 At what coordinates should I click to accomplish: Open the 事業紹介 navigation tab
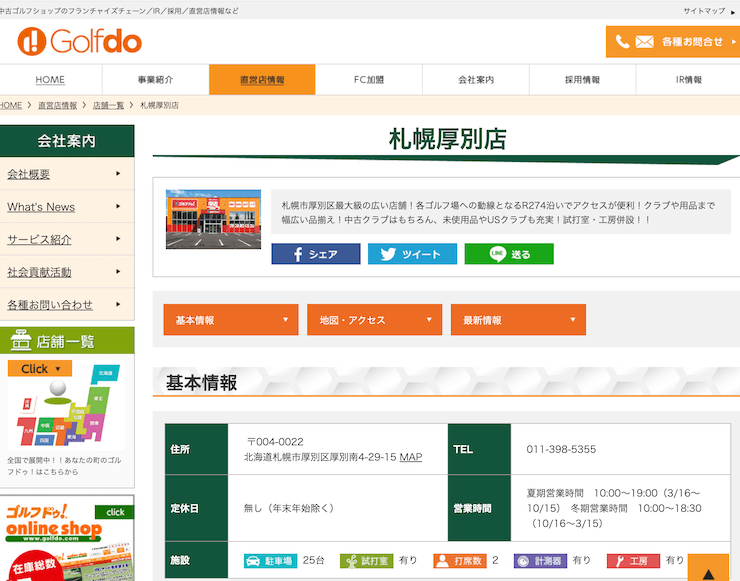[155, 79]
